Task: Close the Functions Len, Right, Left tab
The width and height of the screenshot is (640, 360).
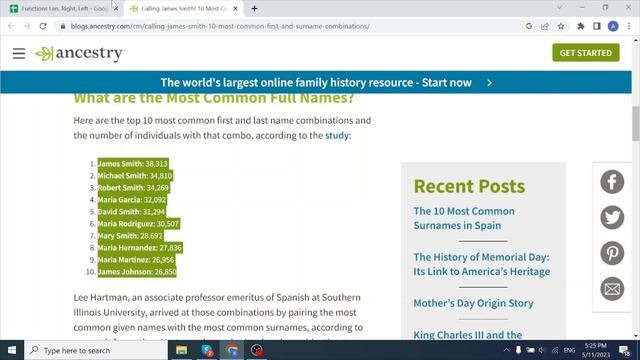Action: tap(116, 8)
